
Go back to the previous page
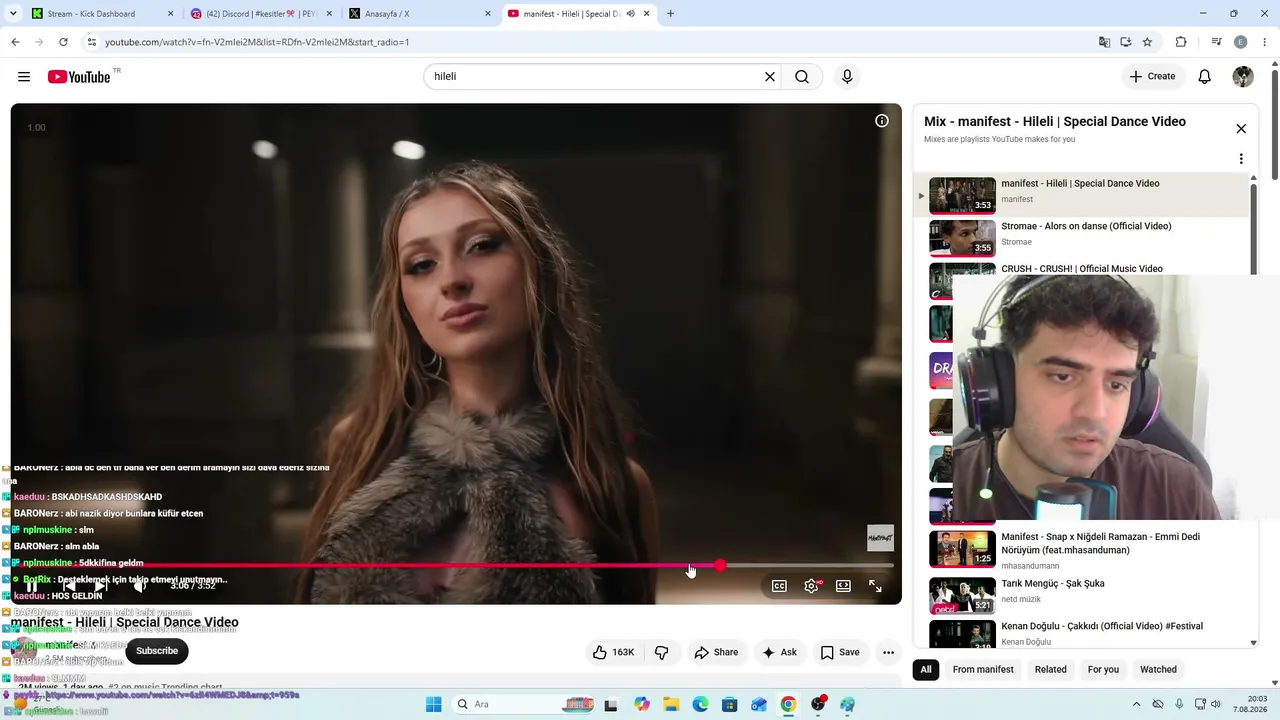tap(15, 42)
